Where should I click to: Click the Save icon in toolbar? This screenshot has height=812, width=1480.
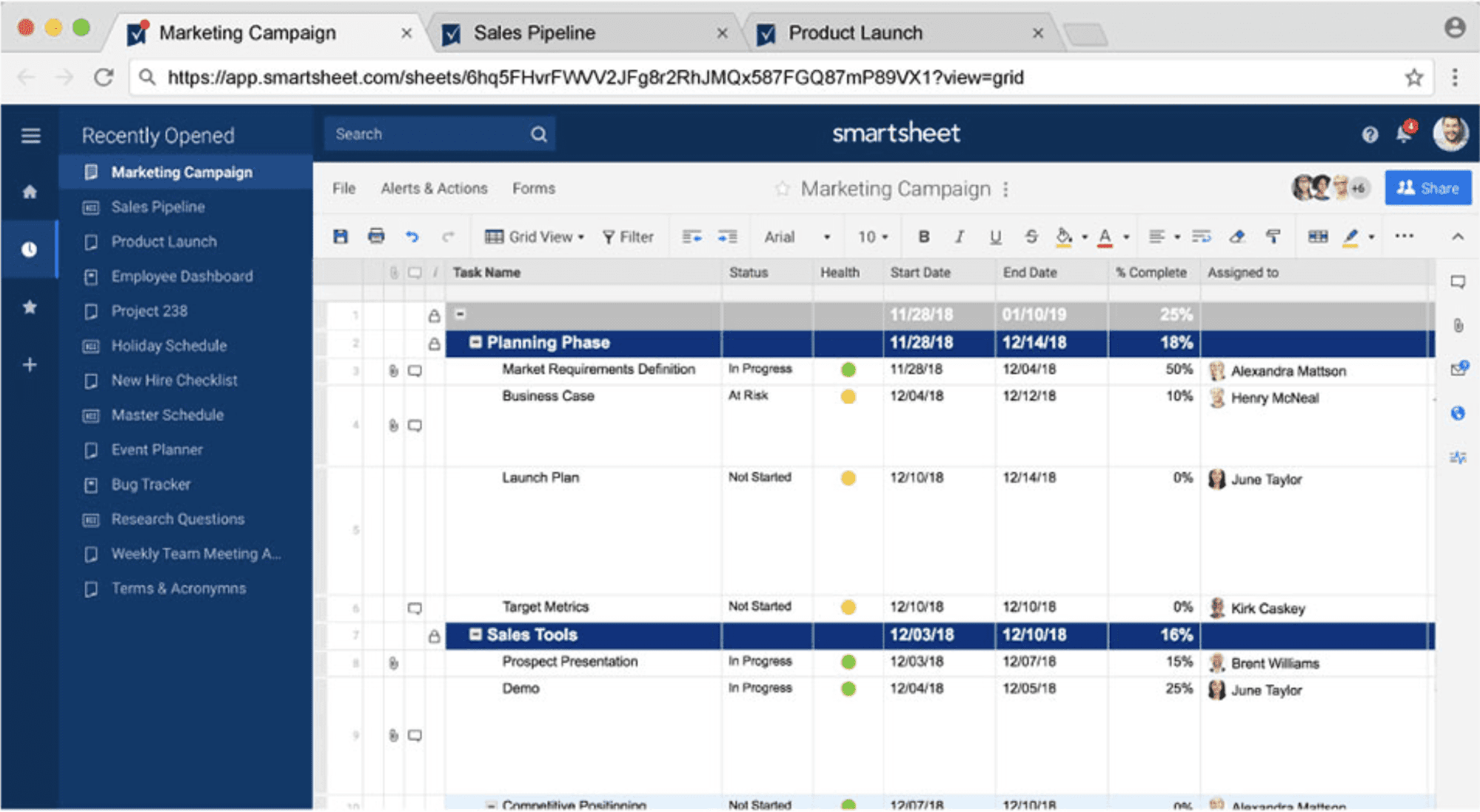pyautogui.click(x=341, y=237)
